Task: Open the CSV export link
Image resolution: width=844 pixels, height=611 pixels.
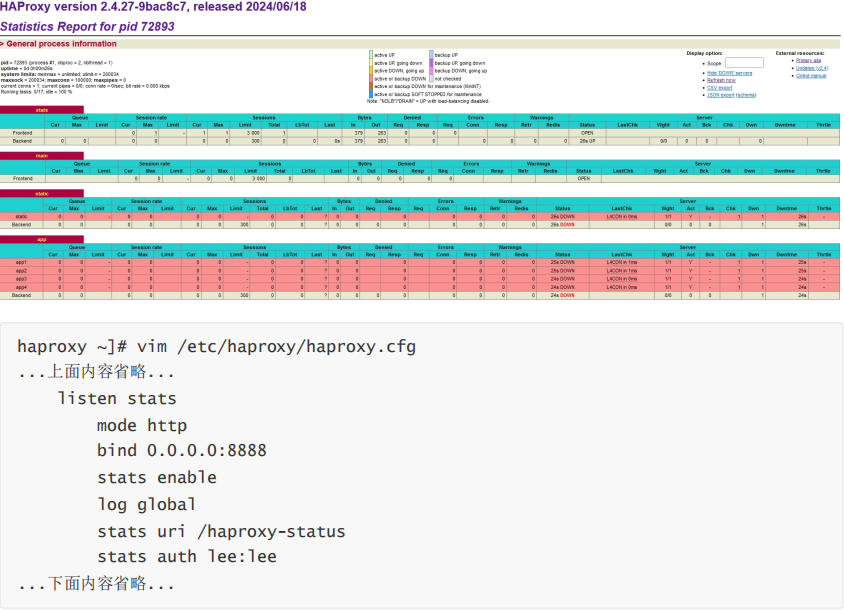Action: click(719, 88)
